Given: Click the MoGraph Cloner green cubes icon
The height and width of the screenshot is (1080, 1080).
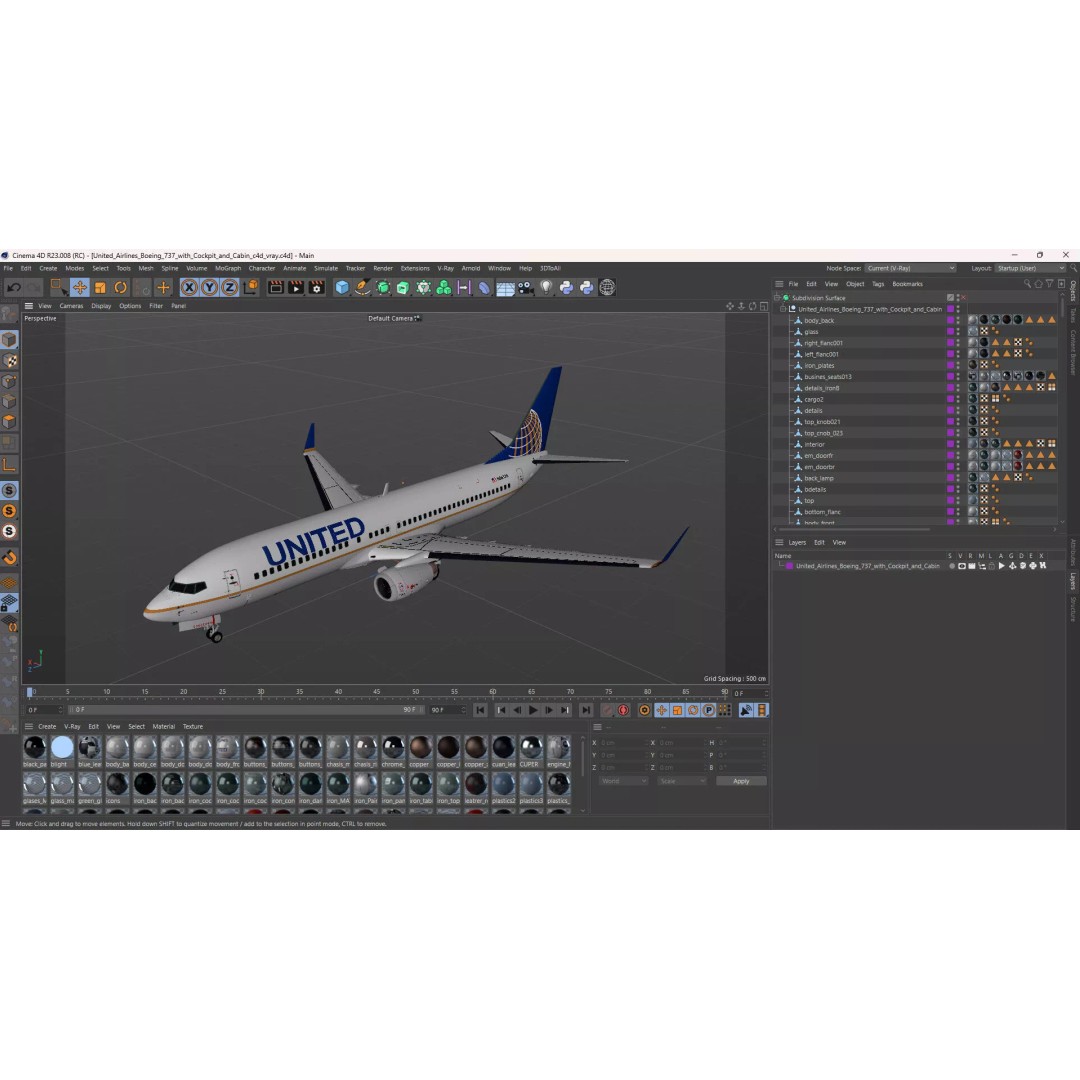Looking at the screenshot, I should (444, 287).
